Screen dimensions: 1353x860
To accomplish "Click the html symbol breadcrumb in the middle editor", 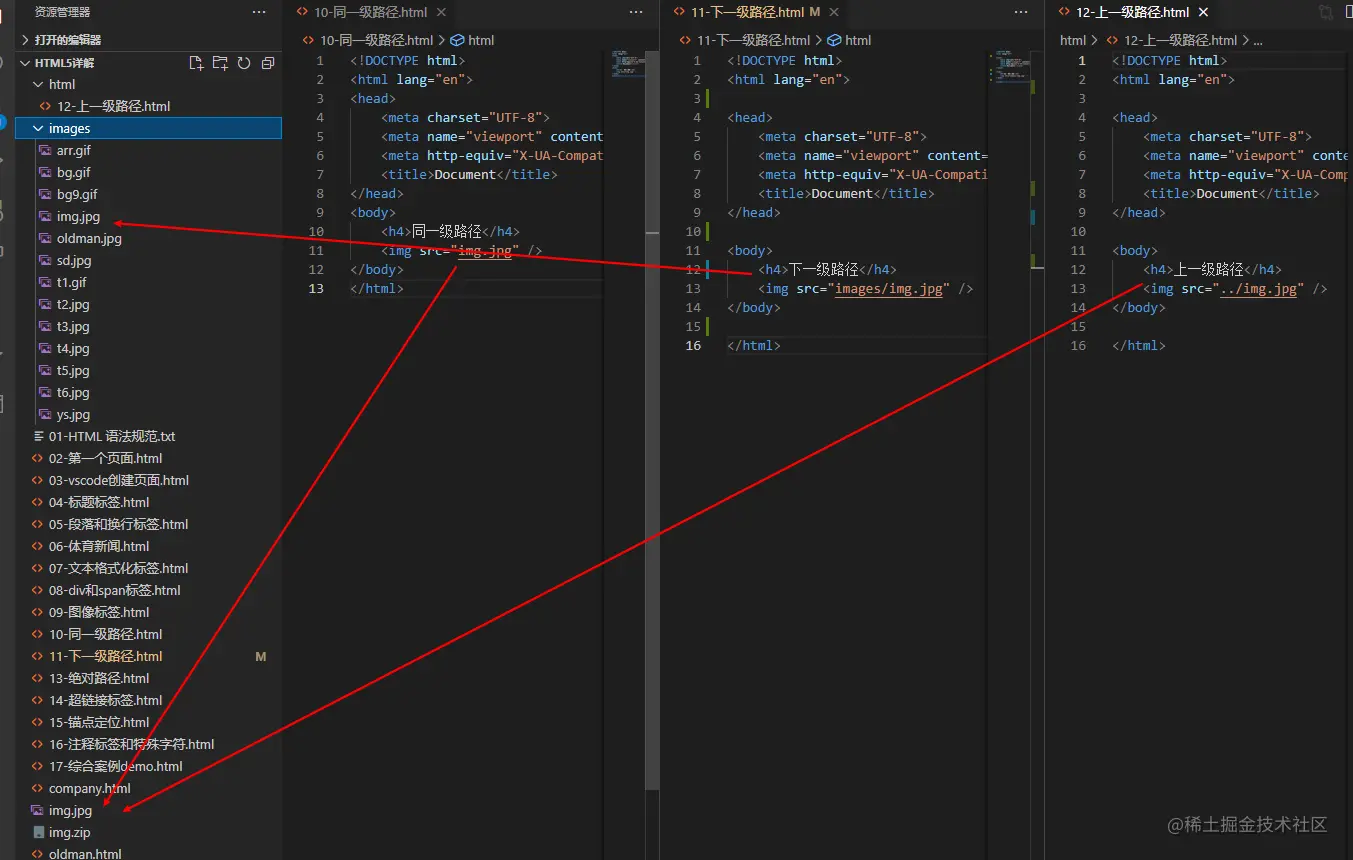I will point(850,40).
